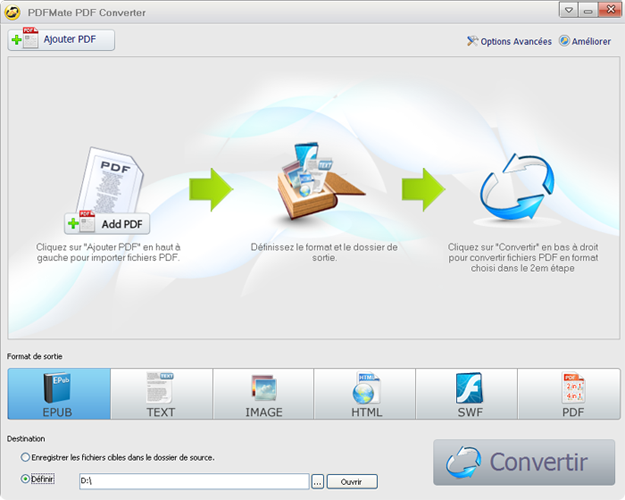
Task: Start conversion with Convertir button
Action: point(524,461)
